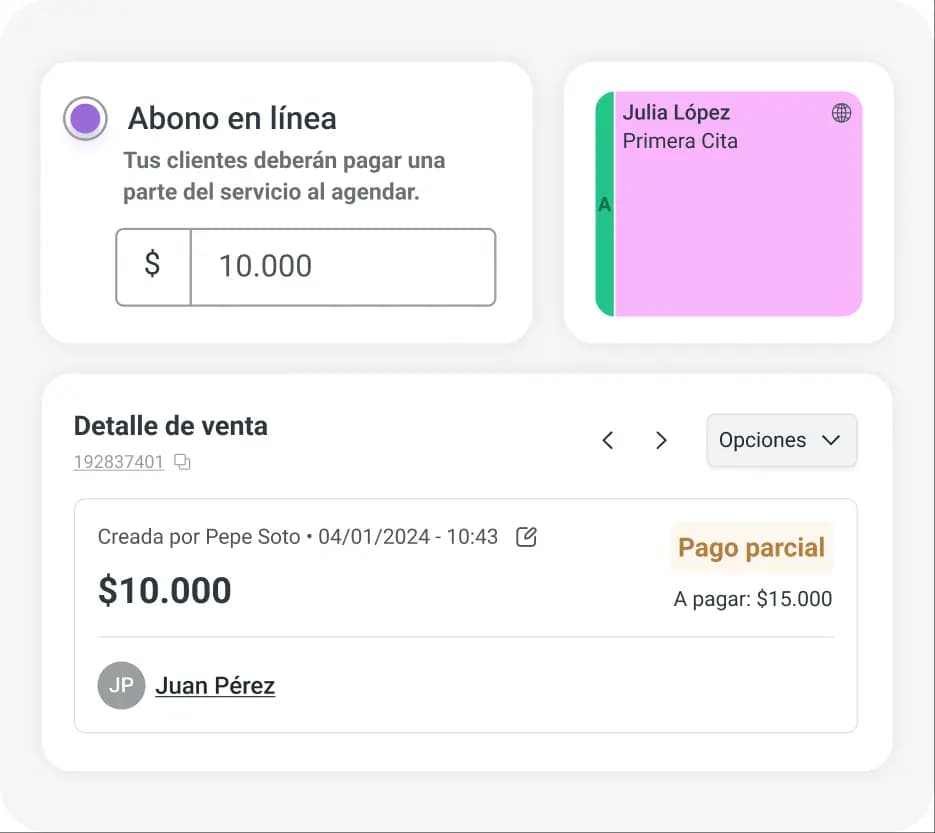Screen dimensions: 935x833
Task: Click the chevron on the Opciones button
Action: coord(830,440)
